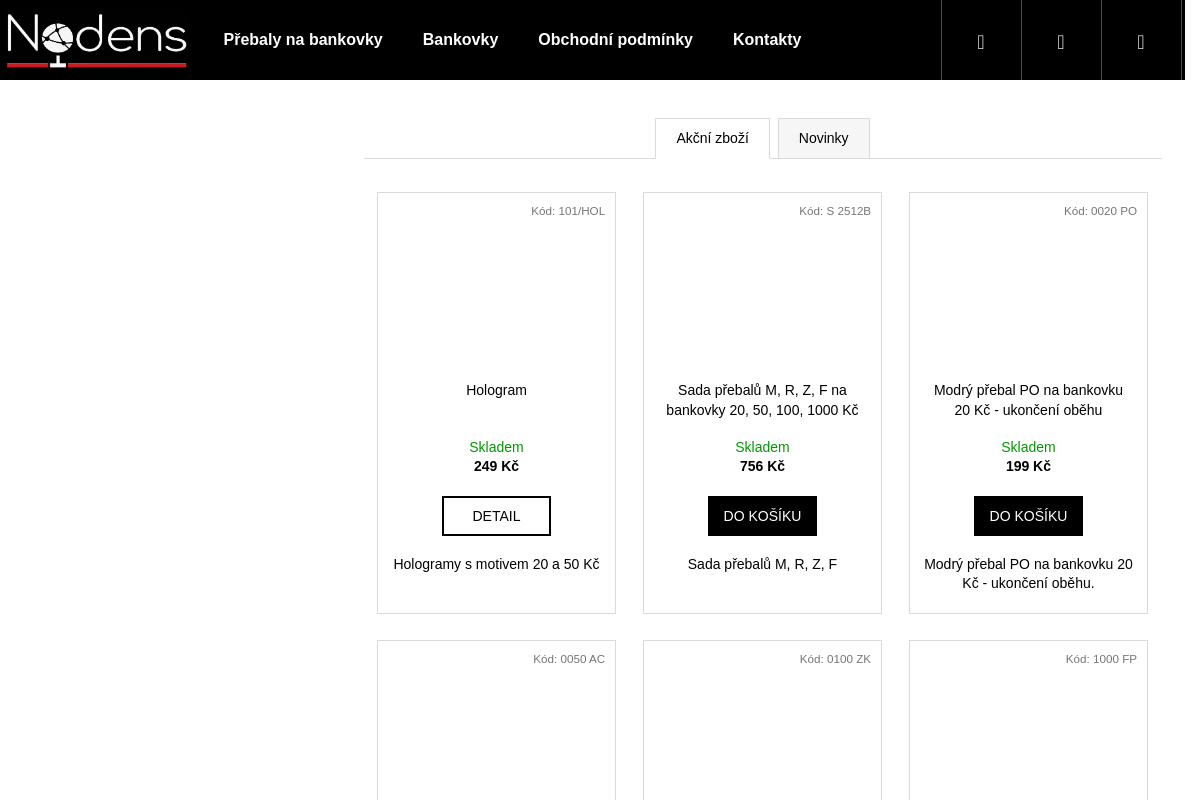Click the price '199 Kč'
The height and width of the screenshot is (800, 1200).
1028,466
